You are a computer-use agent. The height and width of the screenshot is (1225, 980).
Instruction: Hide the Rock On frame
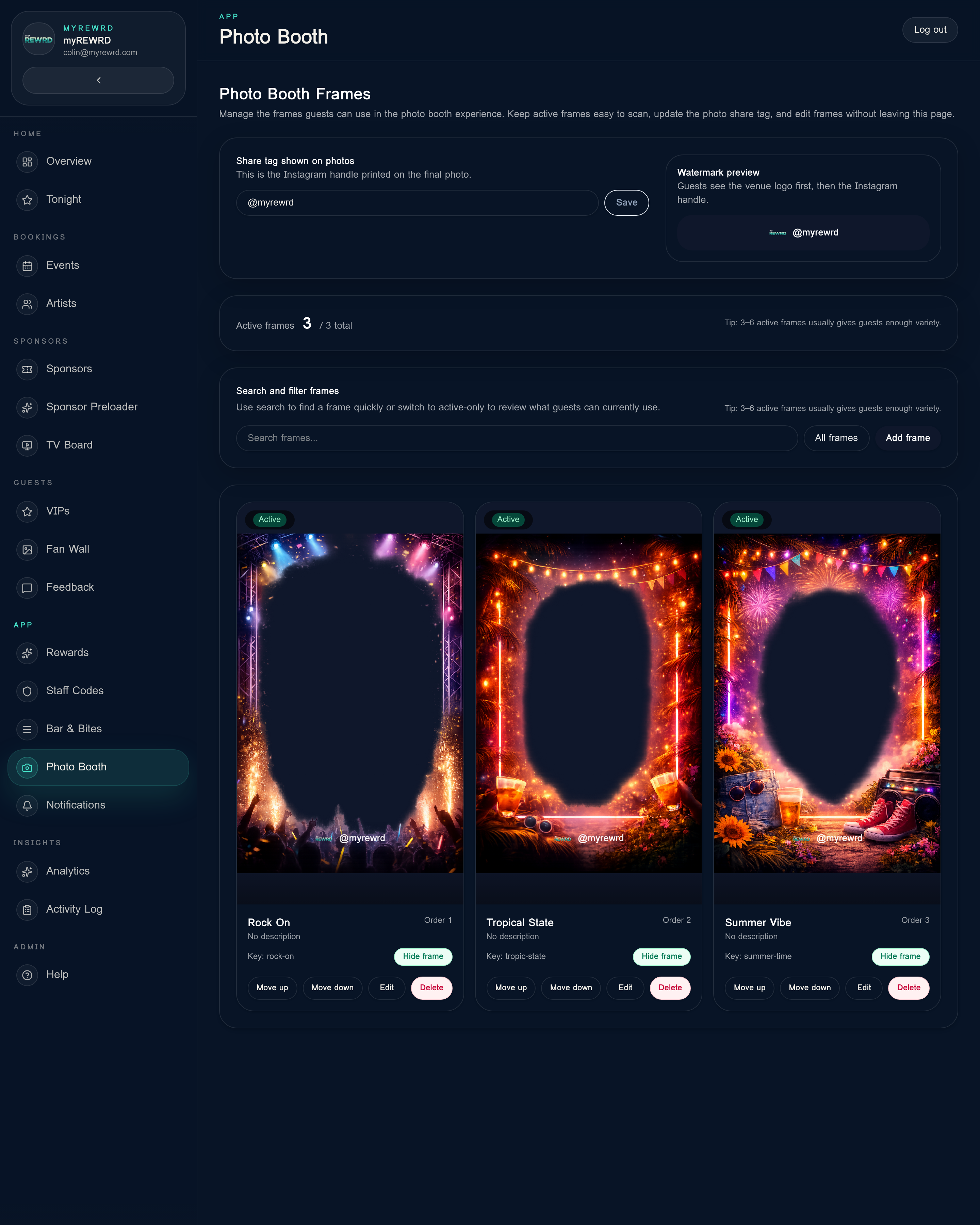click(x=423, y=956)
